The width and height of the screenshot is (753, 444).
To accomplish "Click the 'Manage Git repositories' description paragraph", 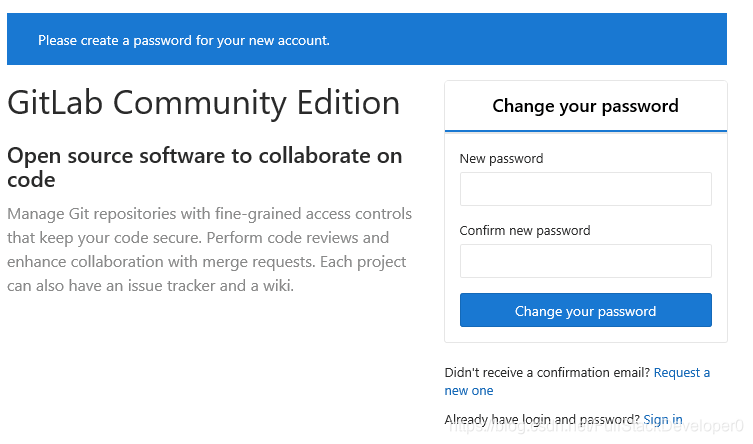I will [x=209, y=250].
